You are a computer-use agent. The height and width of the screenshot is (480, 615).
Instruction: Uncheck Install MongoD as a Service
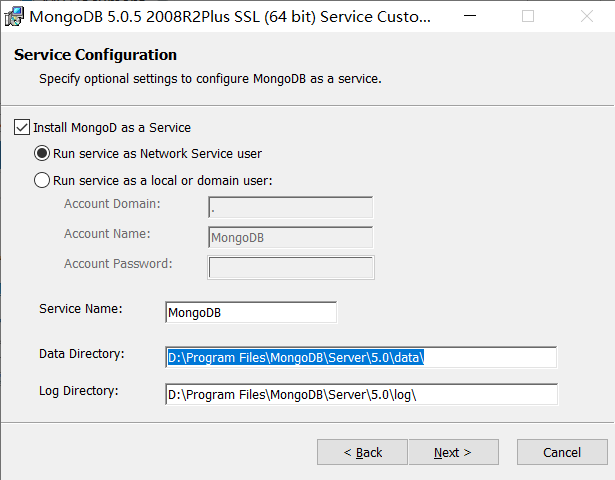(22, 127)
